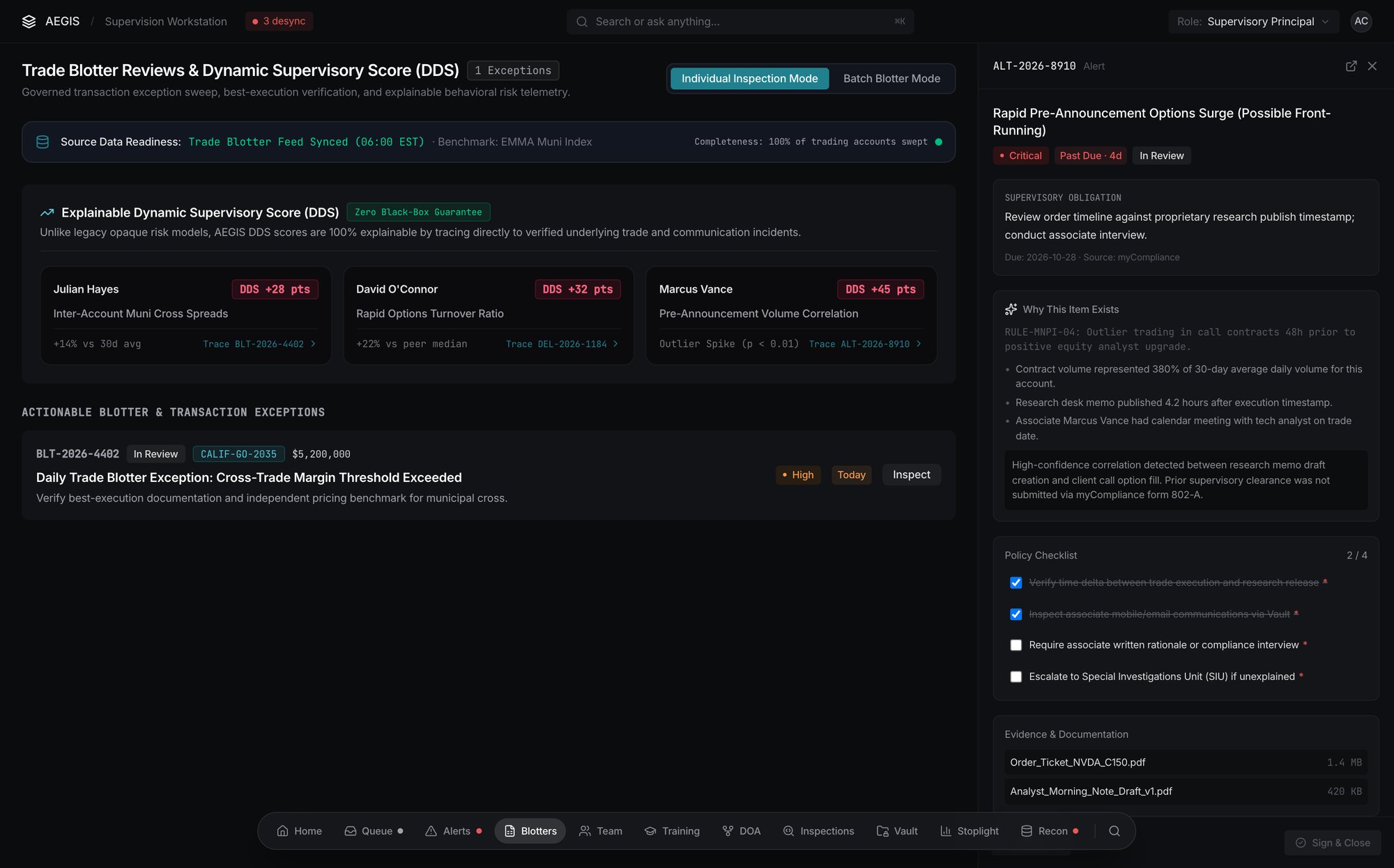This screenshot has width=1394, height=868.
Task: Click the AEGIS layers logo icon
Action: (29, 22)
